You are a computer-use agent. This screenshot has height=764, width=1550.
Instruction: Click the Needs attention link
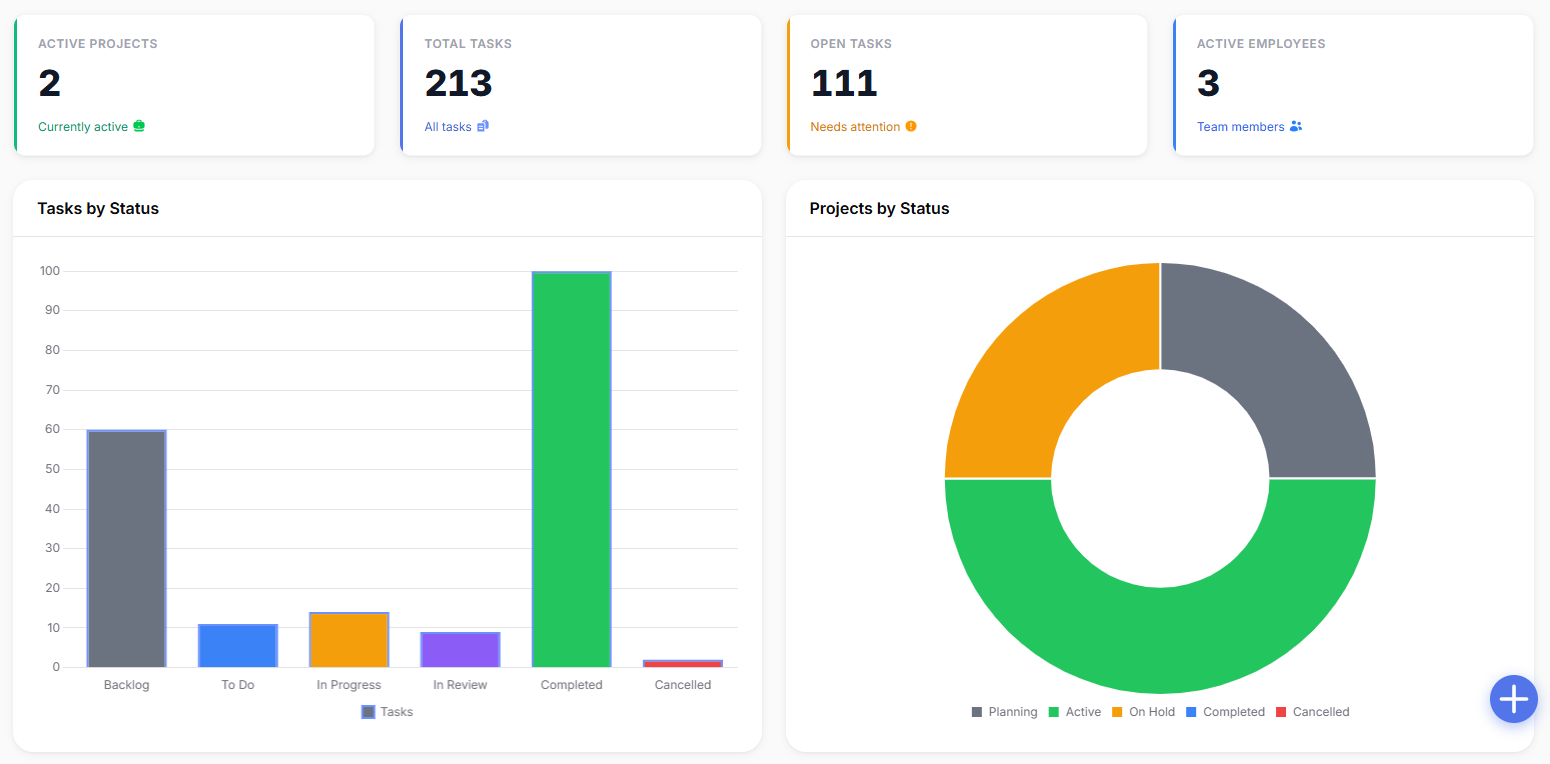pos(855,127)
